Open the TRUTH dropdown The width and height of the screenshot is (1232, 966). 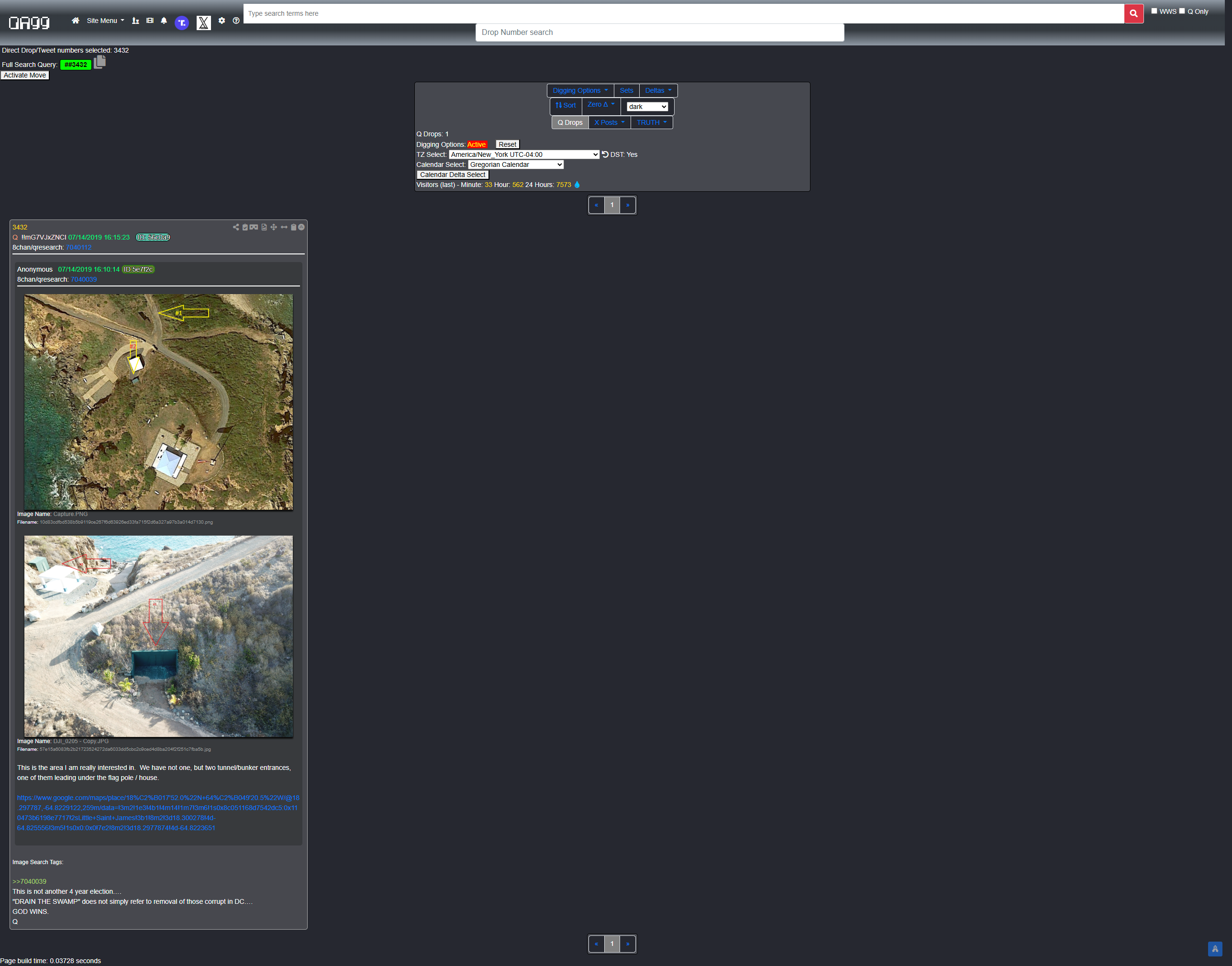(x=651, y=122)
